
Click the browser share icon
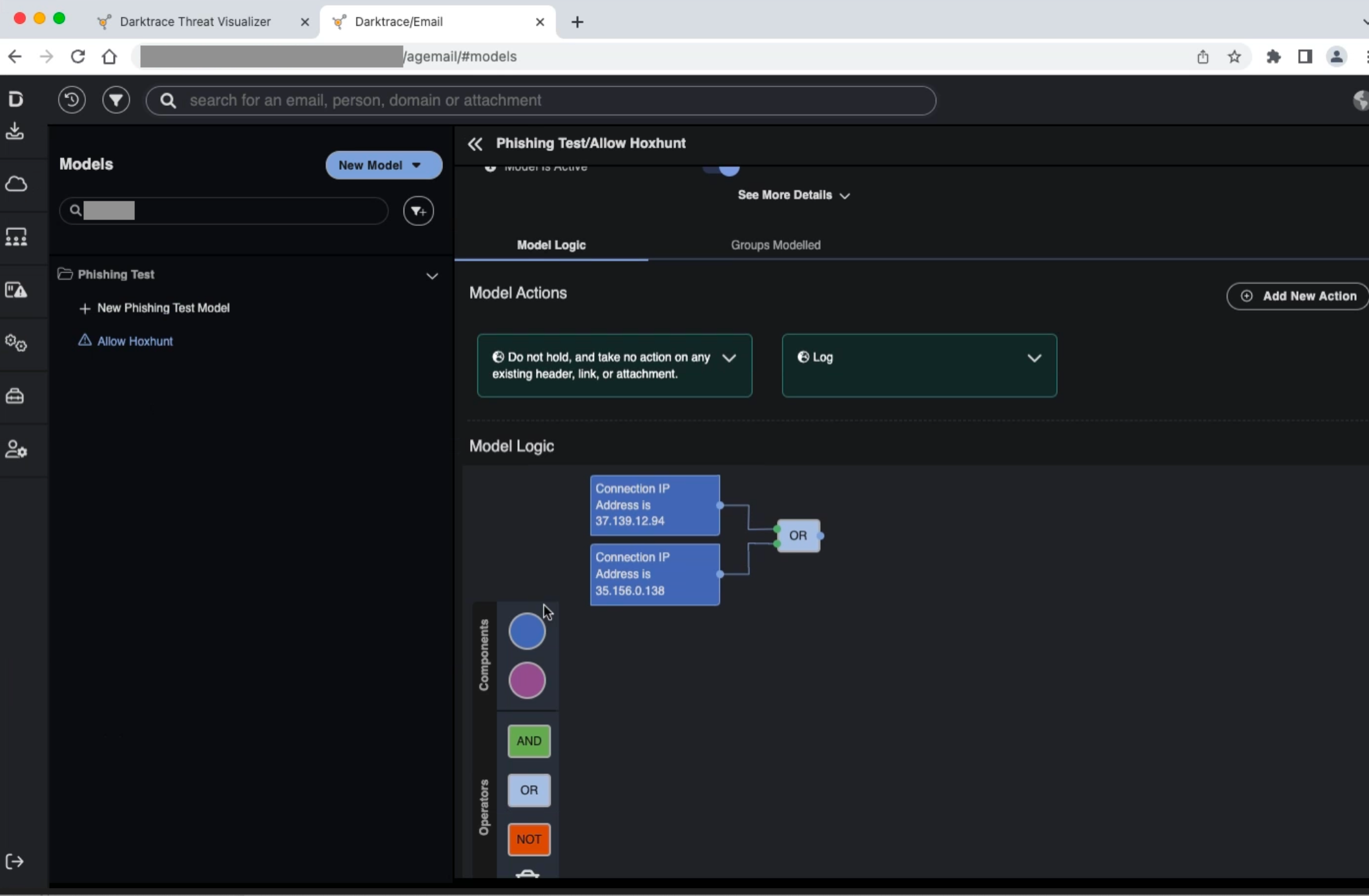point(1202,57)
